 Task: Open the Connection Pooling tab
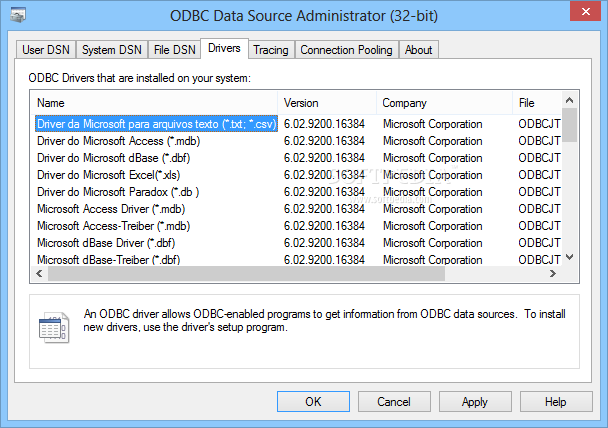[x=346, y=50]
